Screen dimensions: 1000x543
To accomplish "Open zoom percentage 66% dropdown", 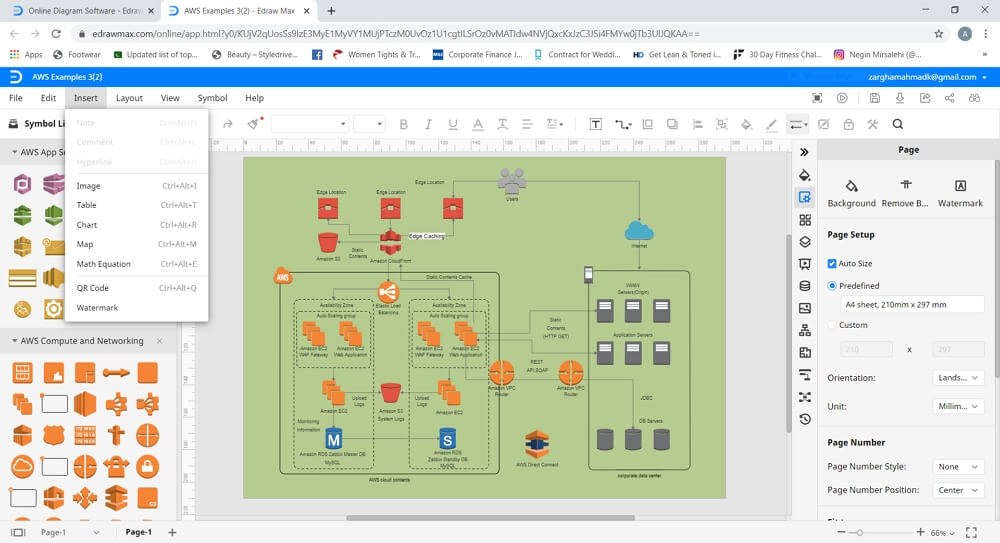I will pos(943,533).
